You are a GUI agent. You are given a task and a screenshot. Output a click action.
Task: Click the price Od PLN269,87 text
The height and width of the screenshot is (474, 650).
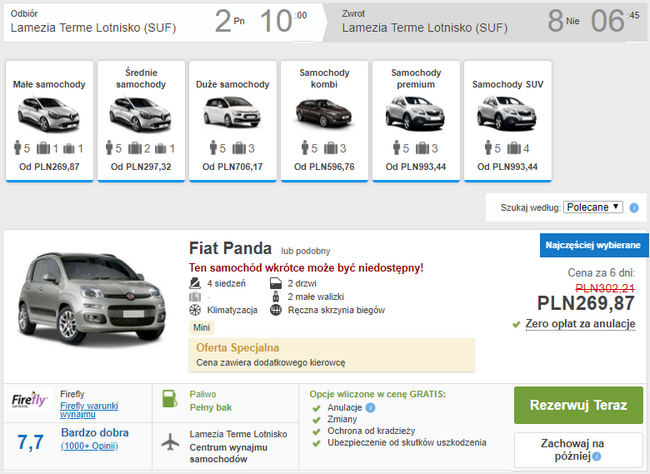[49, 167]
